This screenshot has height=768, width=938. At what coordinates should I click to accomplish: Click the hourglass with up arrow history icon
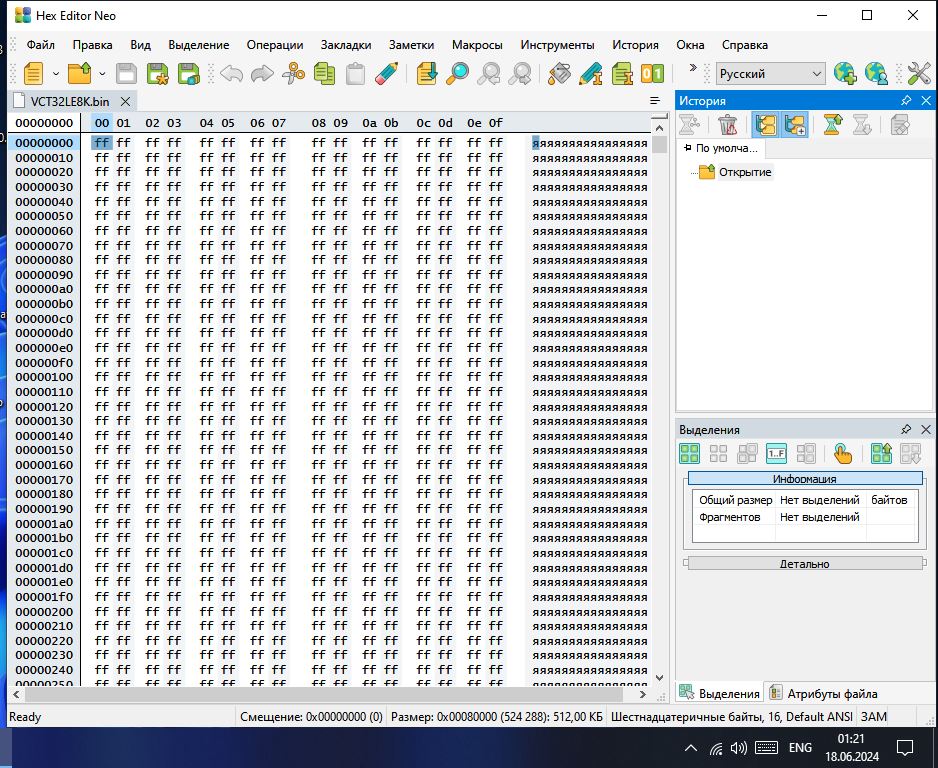[x=832, y=125]
